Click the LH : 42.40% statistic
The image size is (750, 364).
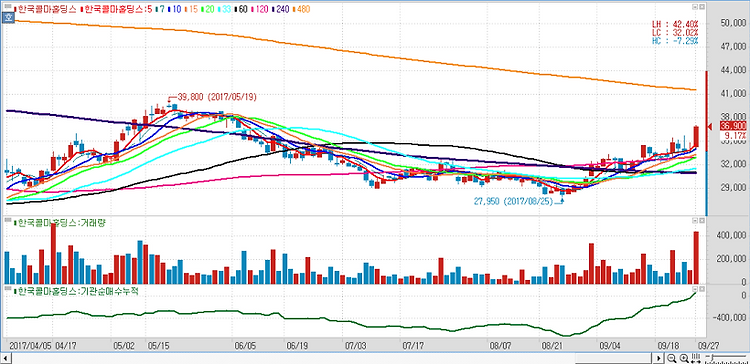[x=675, y=23]
